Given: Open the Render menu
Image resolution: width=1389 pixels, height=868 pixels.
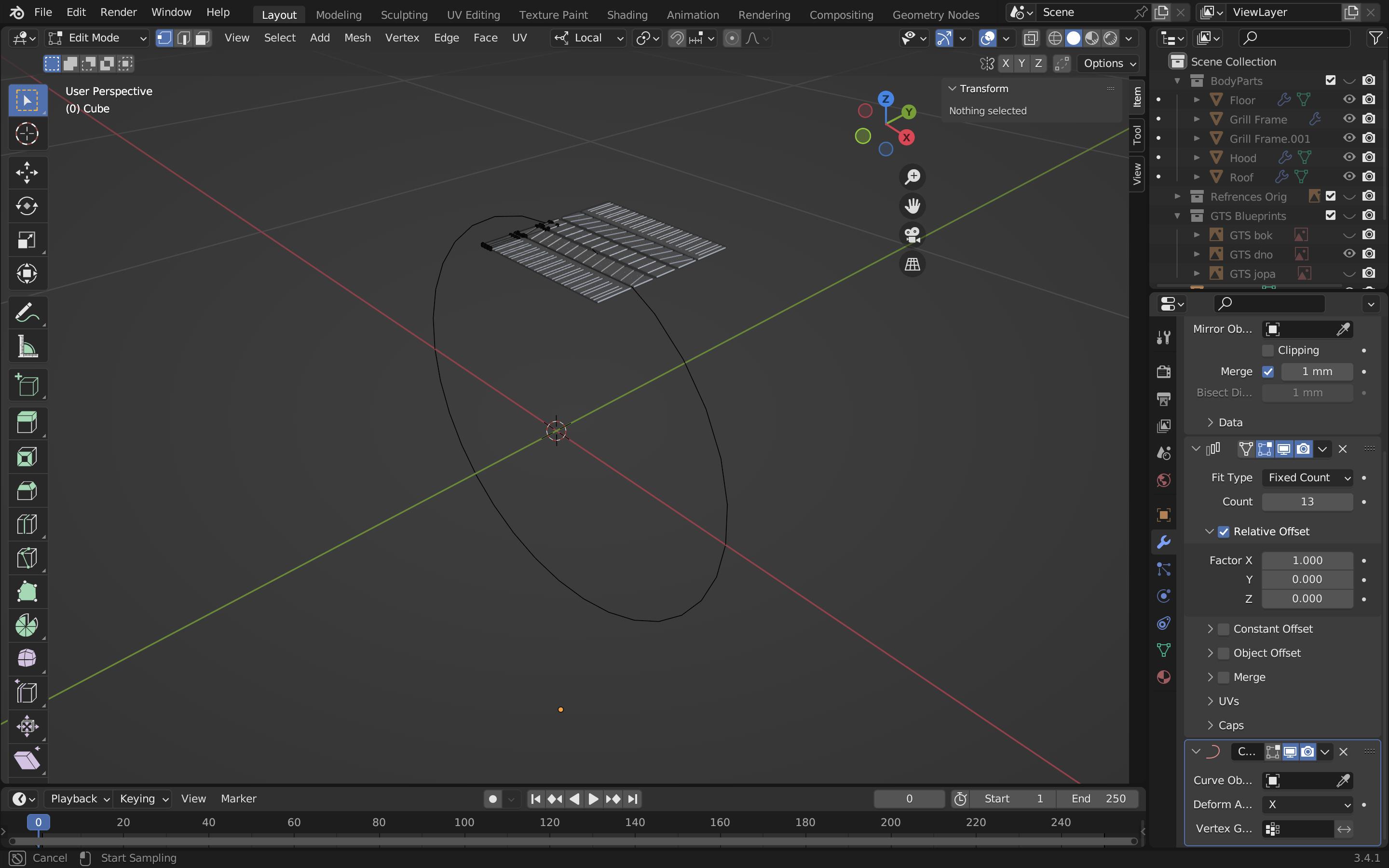Looking at the screenshot, I should pos(118,12).
